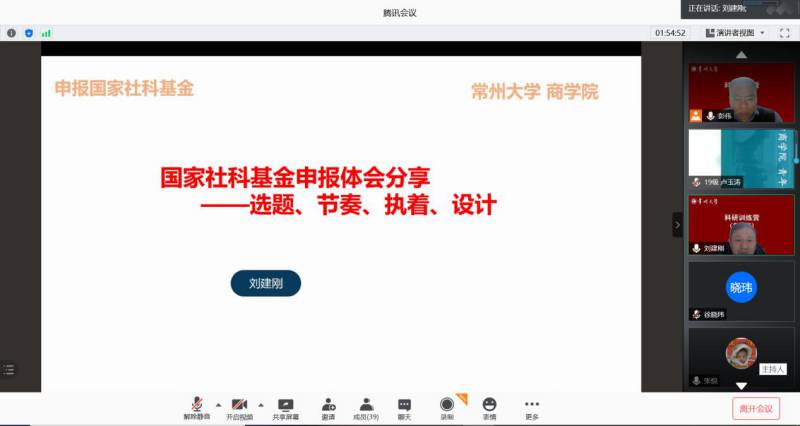Expand audio options arrow beside microphone
Viewport: 800px width, 426px height.
[218, 405]
